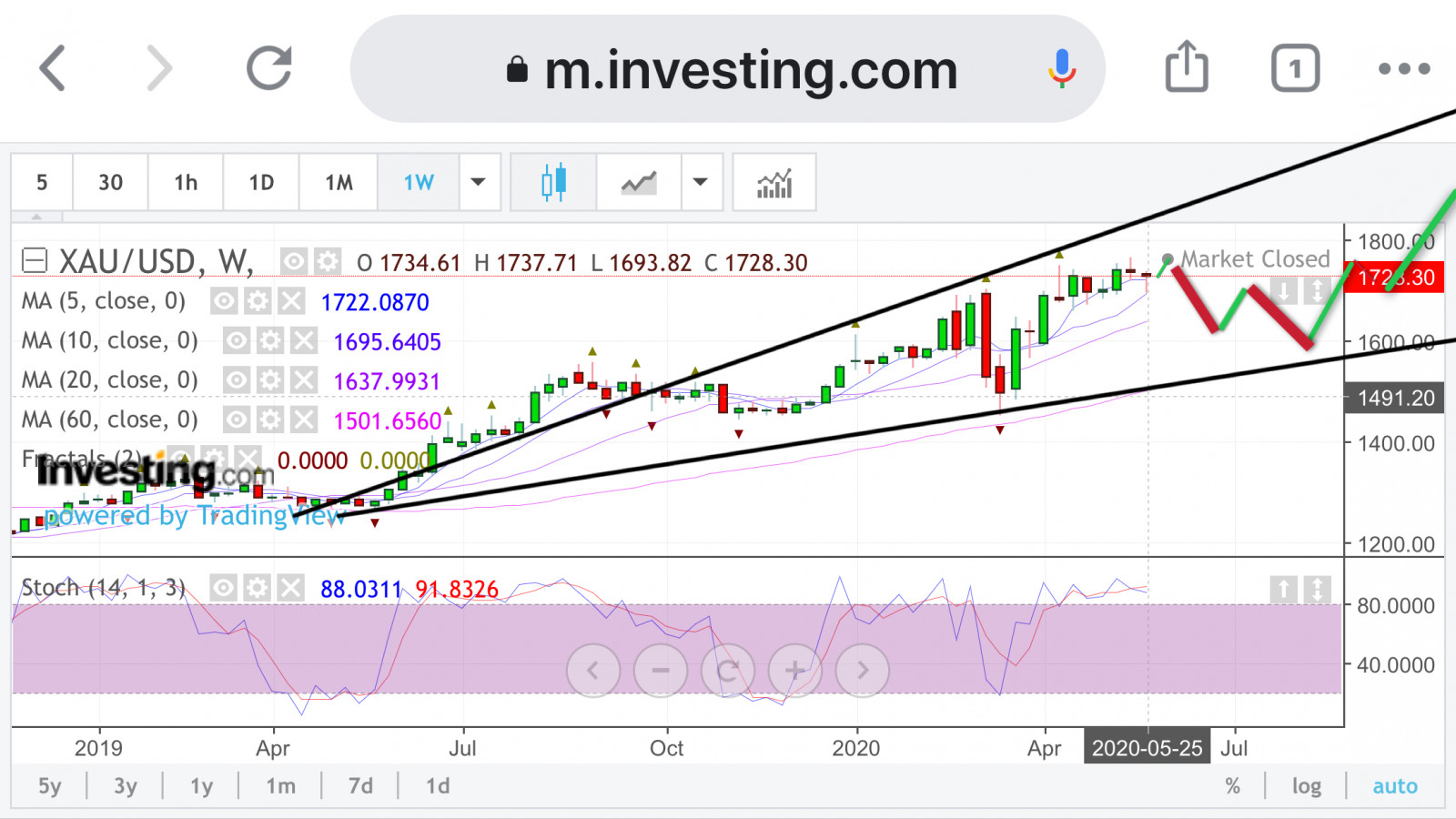Screen dimensions: 1456x819
Task: Enable auto price scale
Action: (1394, 786)
